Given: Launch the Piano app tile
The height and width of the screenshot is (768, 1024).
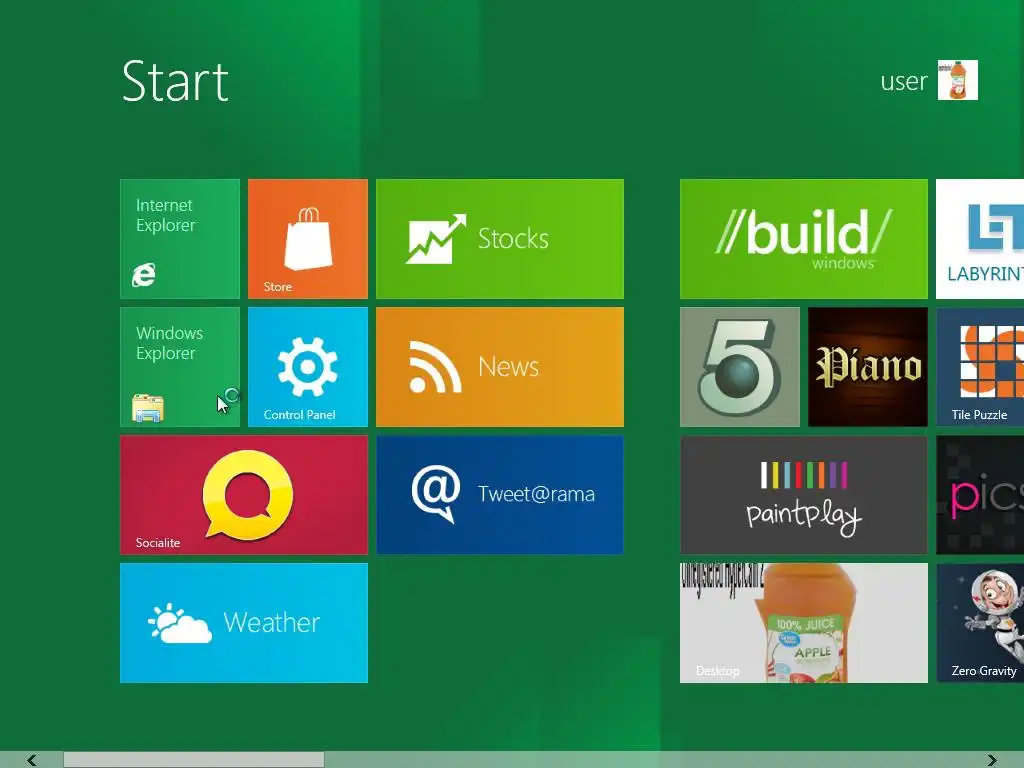Looking at the screenshot, I should point(867,367).
